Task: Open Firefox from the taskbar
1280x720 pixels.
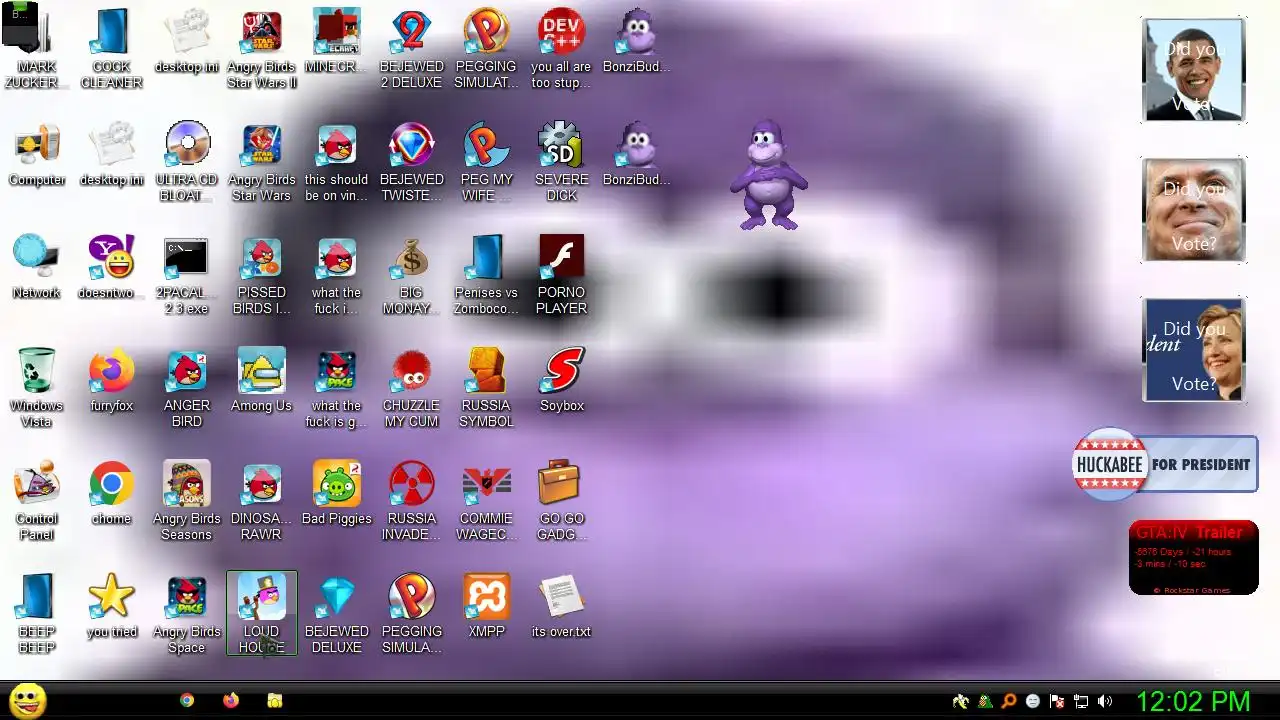Action: coord(231,701)
